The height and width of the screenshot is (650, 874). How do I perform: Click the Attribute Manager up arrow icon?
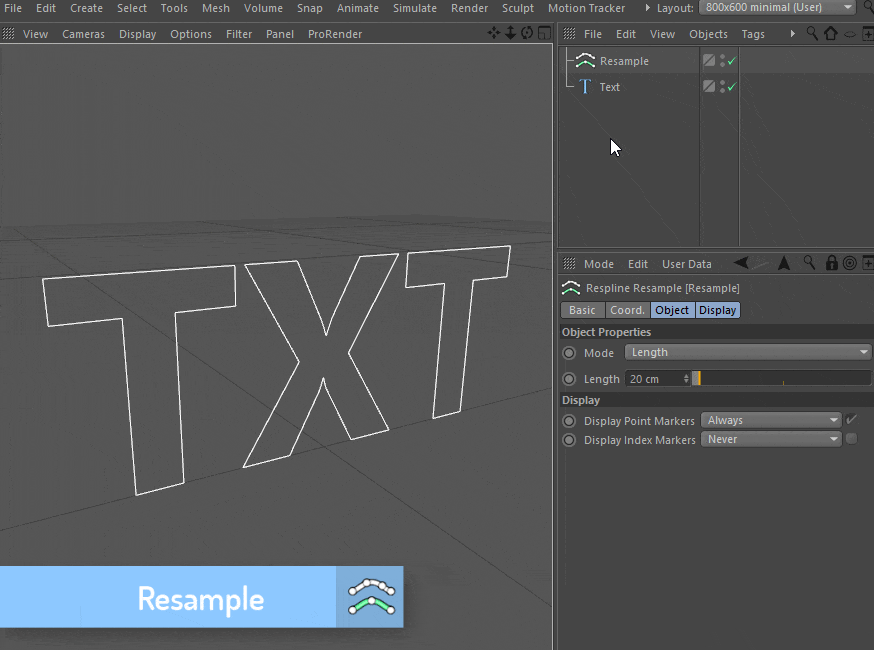tap(784, 263)
